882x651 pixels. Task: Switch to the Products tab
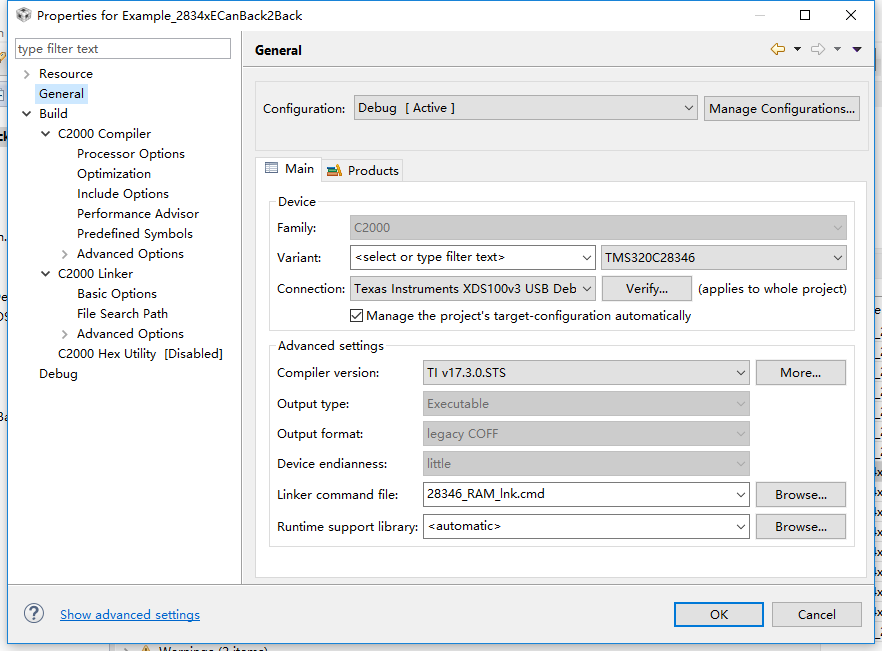[x=362, y=170]
